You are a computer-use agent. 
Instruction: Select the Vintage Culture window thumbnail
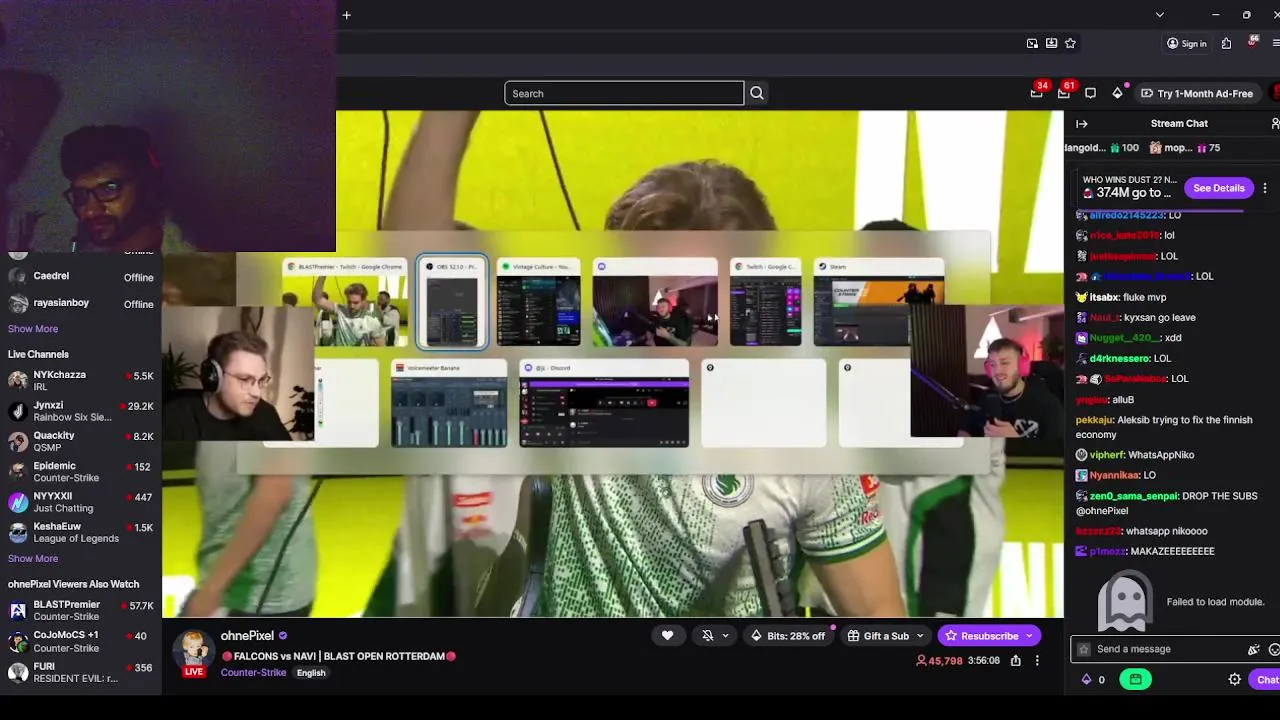538,302
